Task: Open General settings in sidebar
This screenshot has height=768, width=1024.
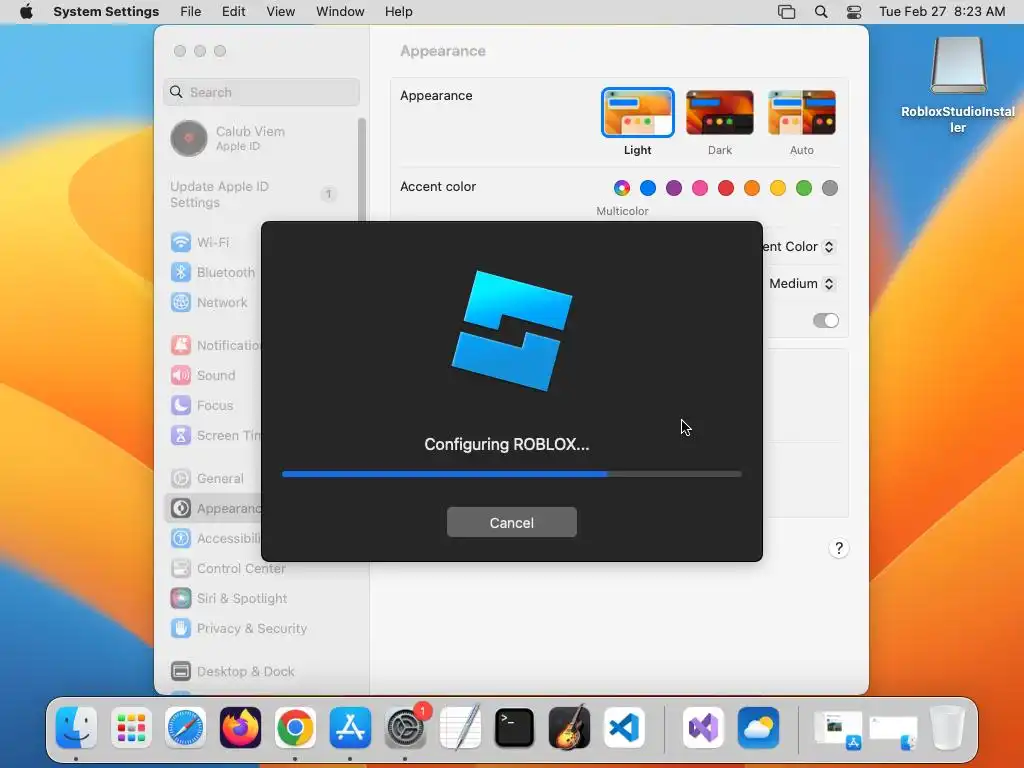Action: [x=207, y=479]
